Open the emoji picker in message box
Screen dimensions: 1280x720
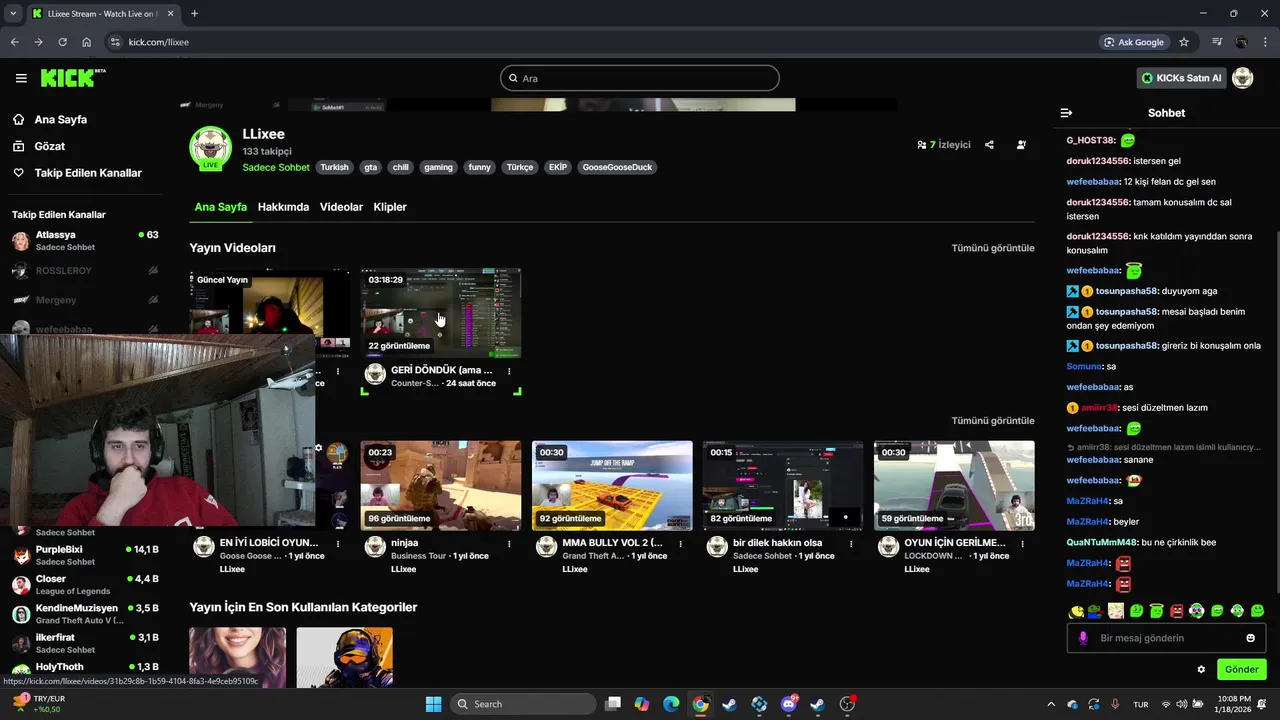pyautogui.click(x=1250, y=638)
